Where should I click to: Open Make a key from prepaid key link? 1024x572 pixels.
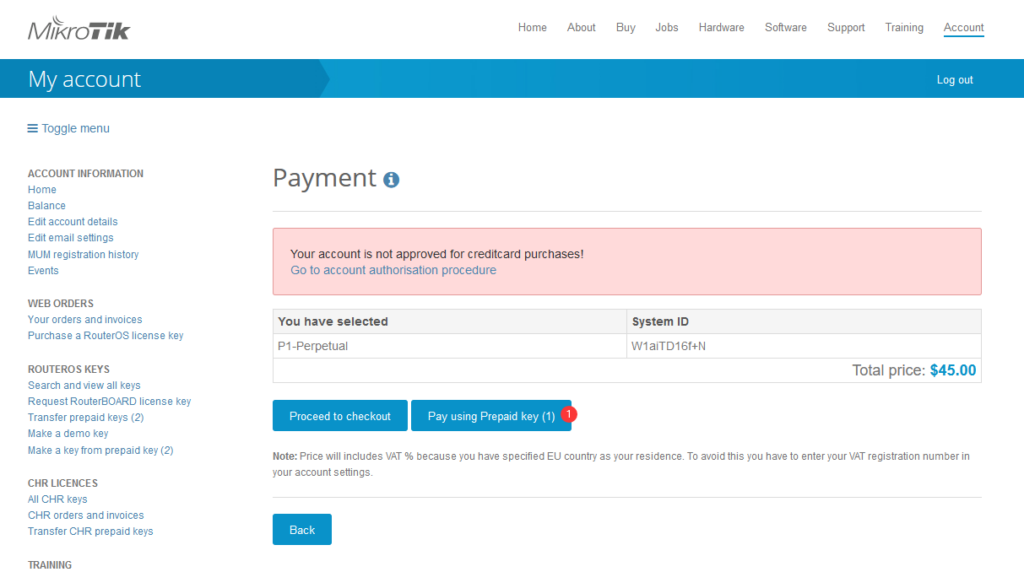101,451
